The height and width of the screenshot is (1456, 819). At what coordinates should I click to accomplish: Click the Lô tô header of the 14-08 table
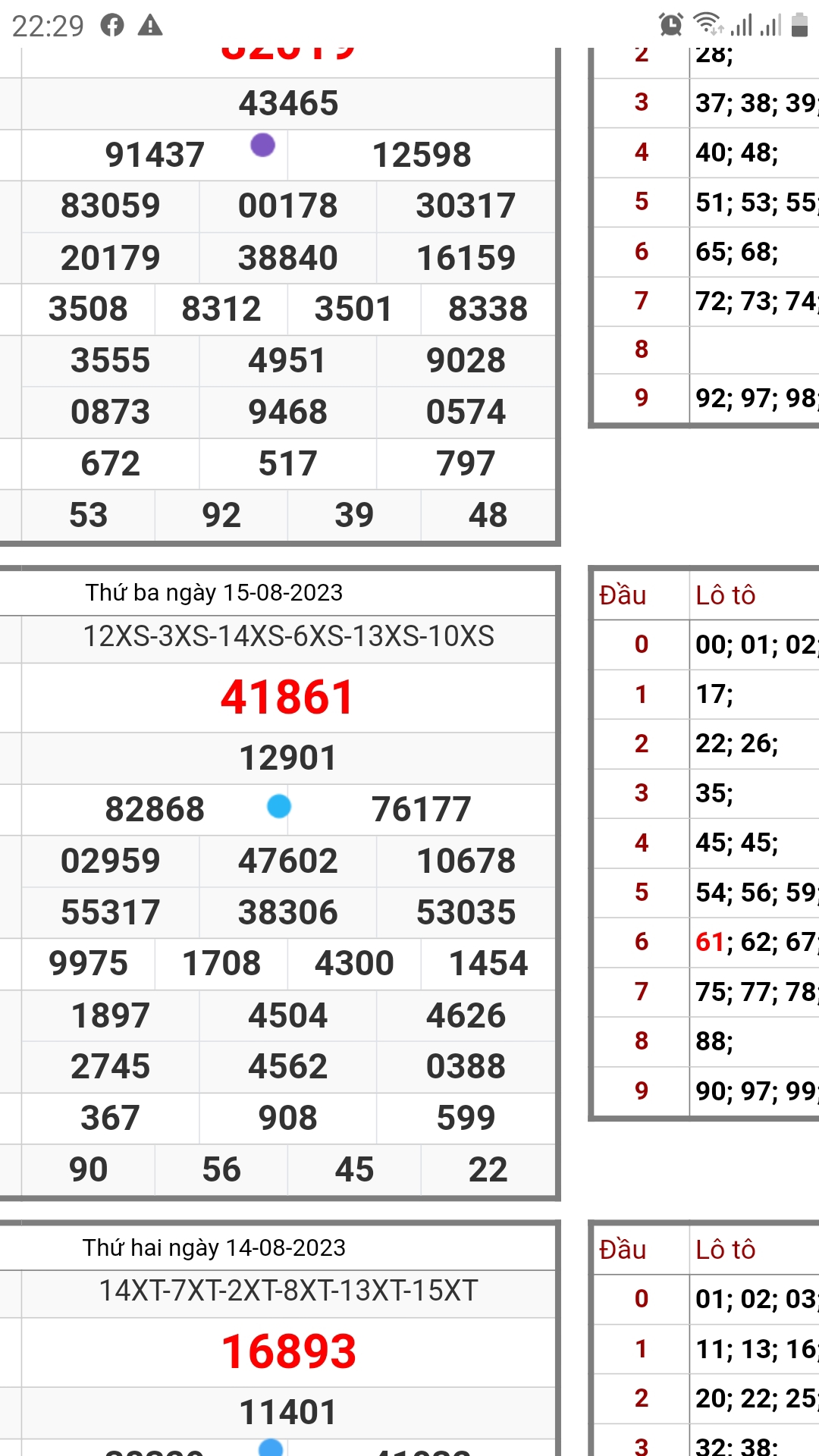click(726, 1250)
